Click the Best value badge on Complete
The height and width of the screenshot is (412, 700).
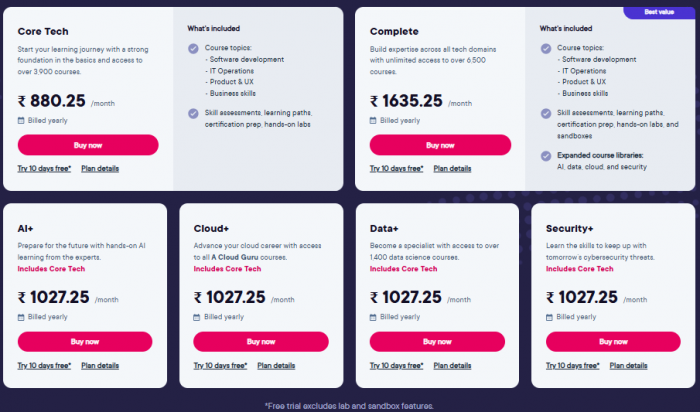click(x=659, y=12)
